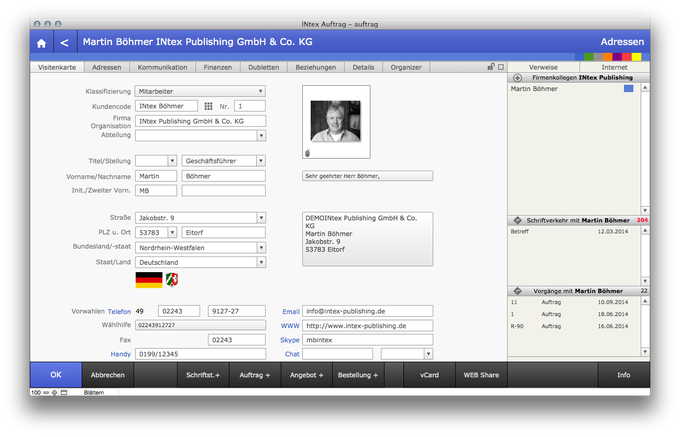Viewport: 680px width, 437px height.
Task: Click the Bestellung + button
Action: coord(358,375)
